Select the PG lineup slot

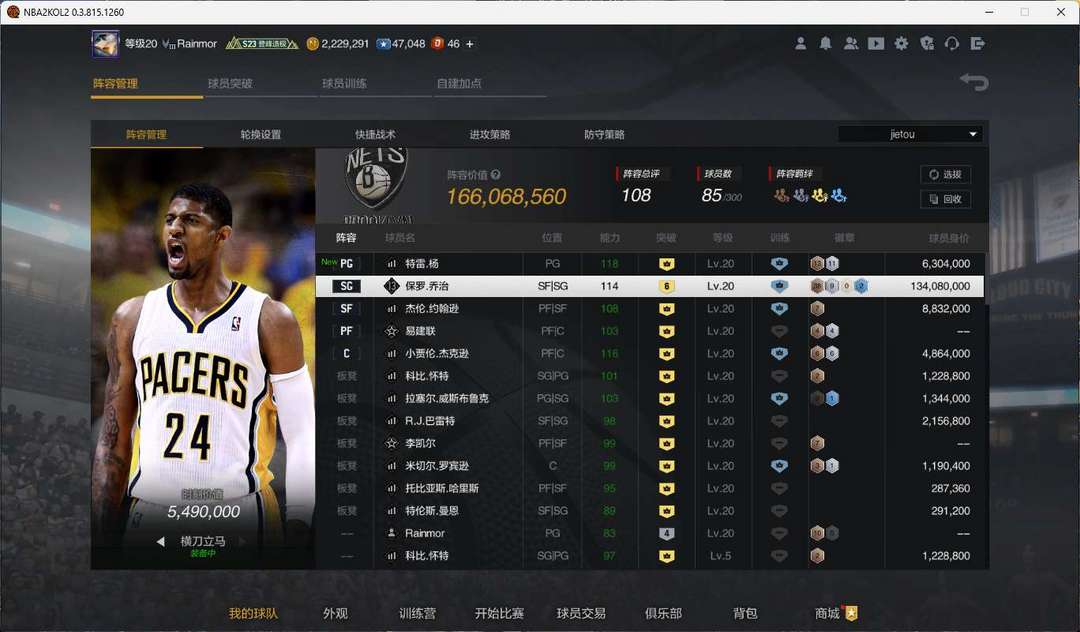pyautogui.click(x=346, y=264)
